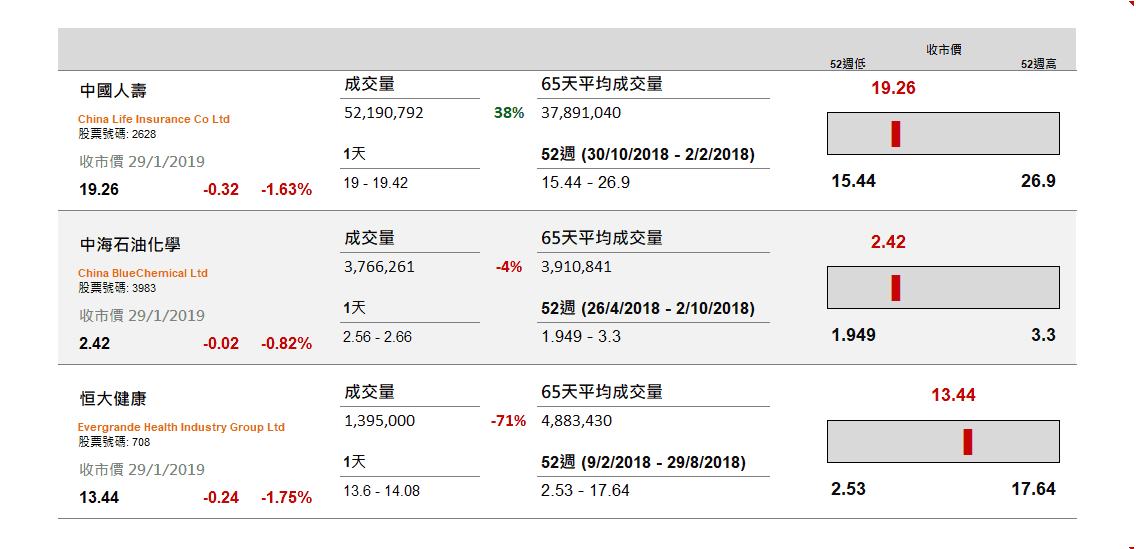
Task: Click the 52週高 header label
Action: coord(1038,63)
